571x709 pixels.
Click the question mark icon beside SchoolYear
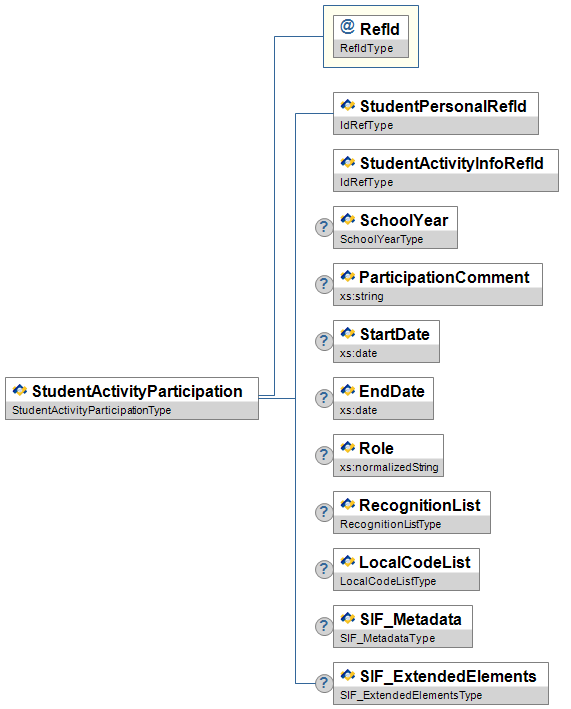pos(324,227)
